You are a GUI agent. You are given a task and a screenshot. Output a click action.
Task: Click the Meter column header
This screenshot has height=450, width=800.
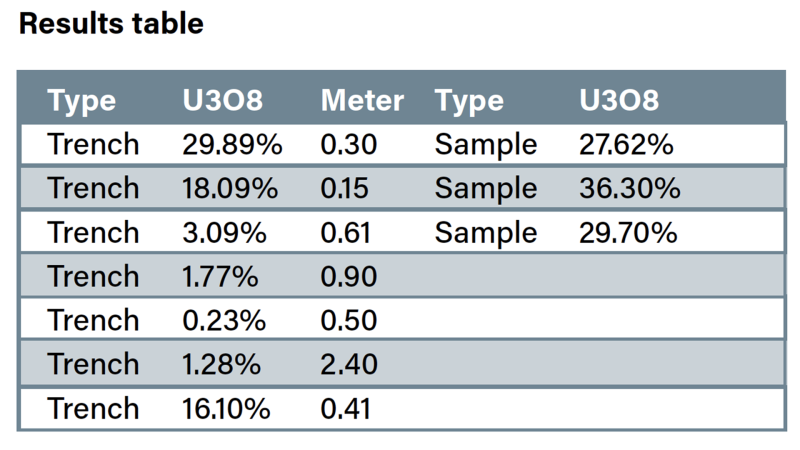click(x=362, y=100)
